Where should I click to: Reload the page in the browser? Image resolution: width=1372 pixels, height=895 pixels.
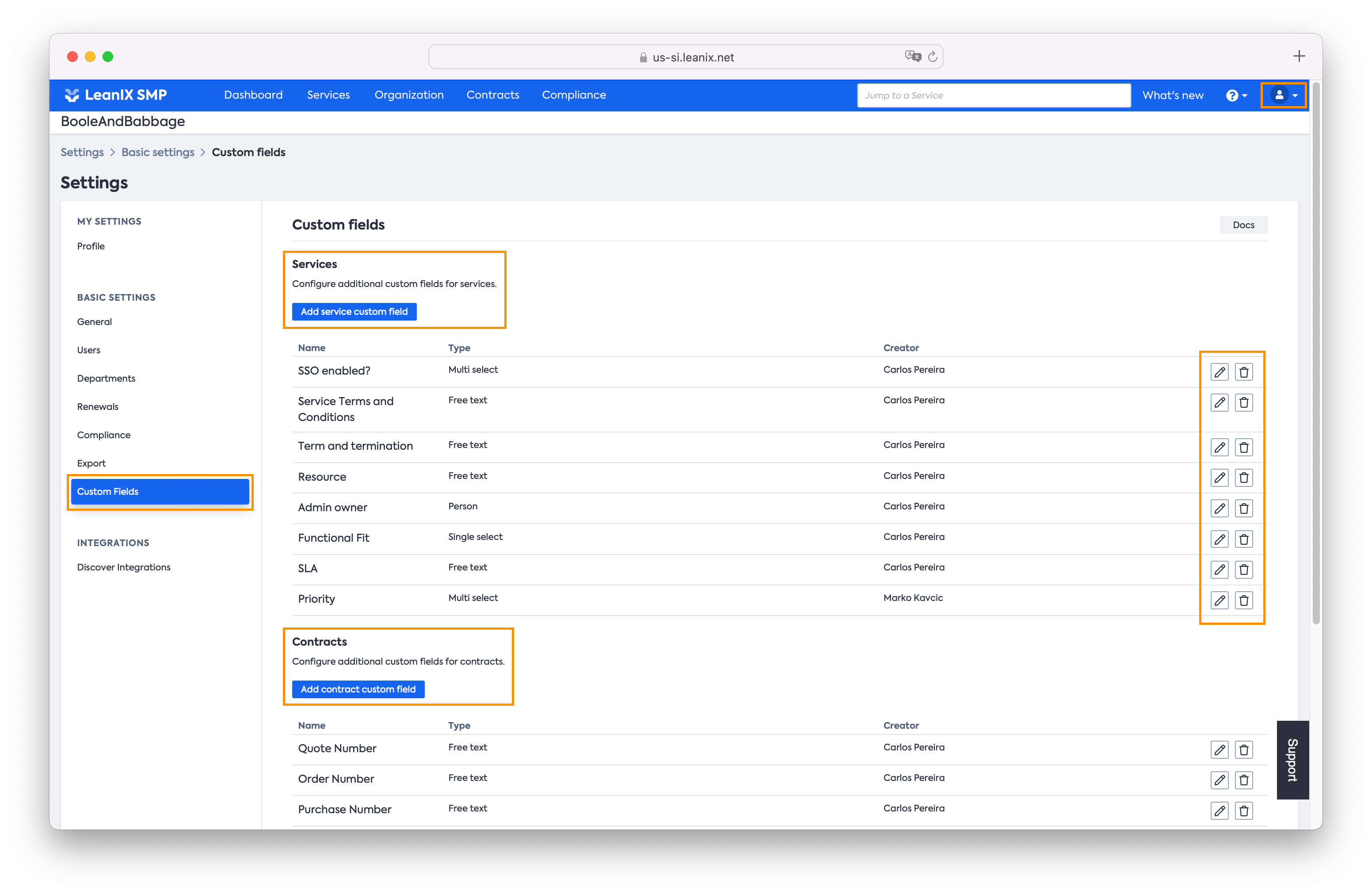click(932, 57)
